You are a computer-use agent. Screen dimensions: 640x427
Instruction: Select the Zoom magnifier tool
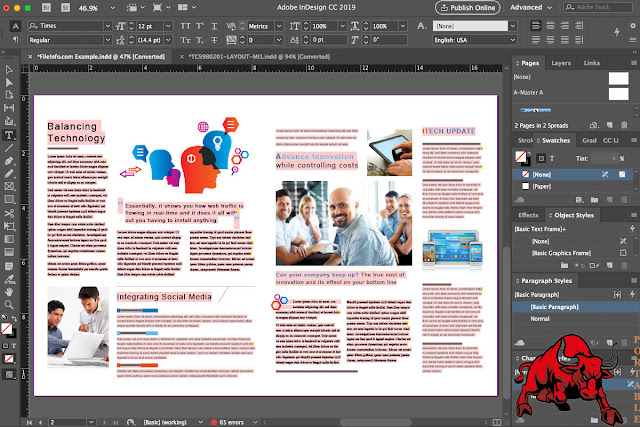click(9, 305)
